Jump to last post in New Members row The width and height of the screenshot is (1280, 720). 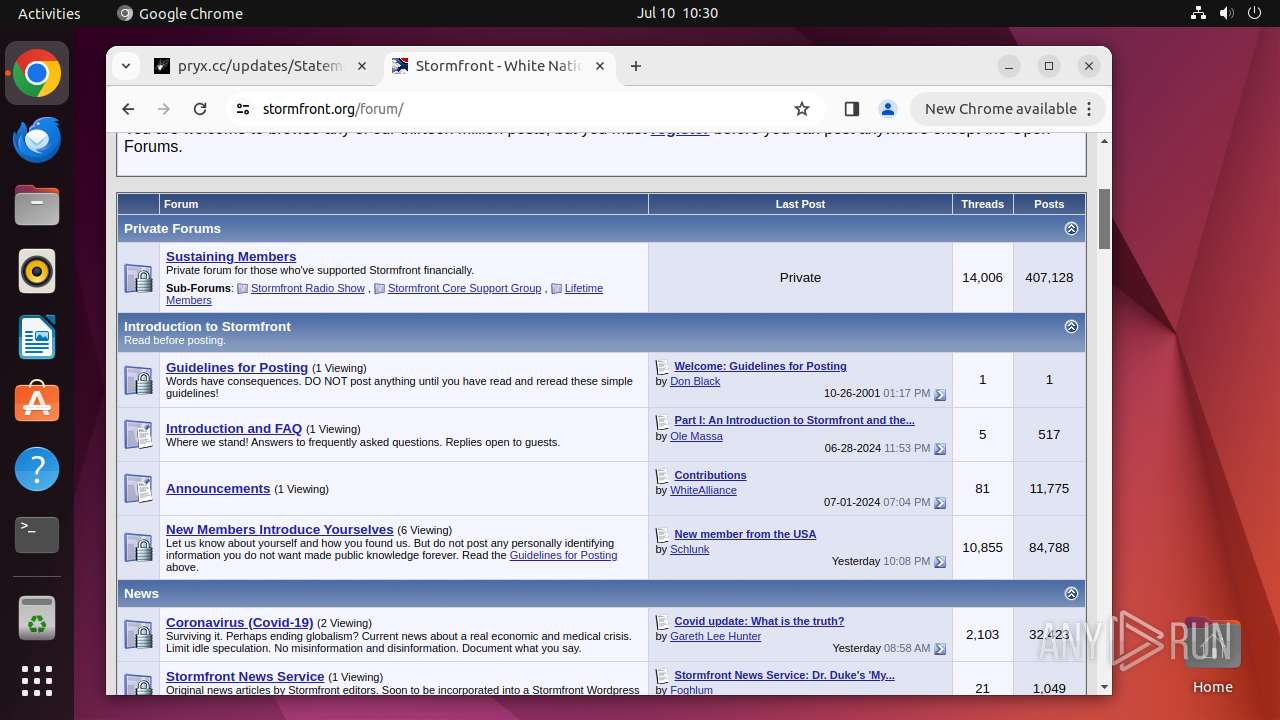coord(940,562)
